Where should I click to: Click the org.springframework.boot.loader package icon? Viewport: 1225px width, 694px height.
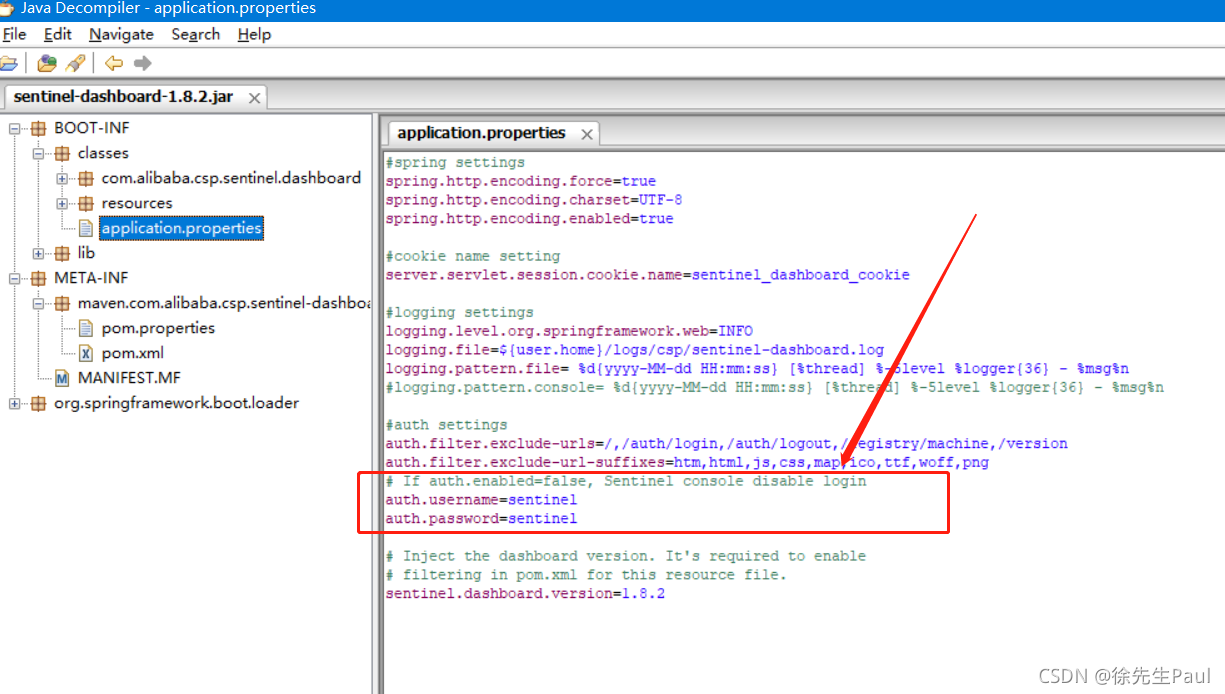pos(38,403)
